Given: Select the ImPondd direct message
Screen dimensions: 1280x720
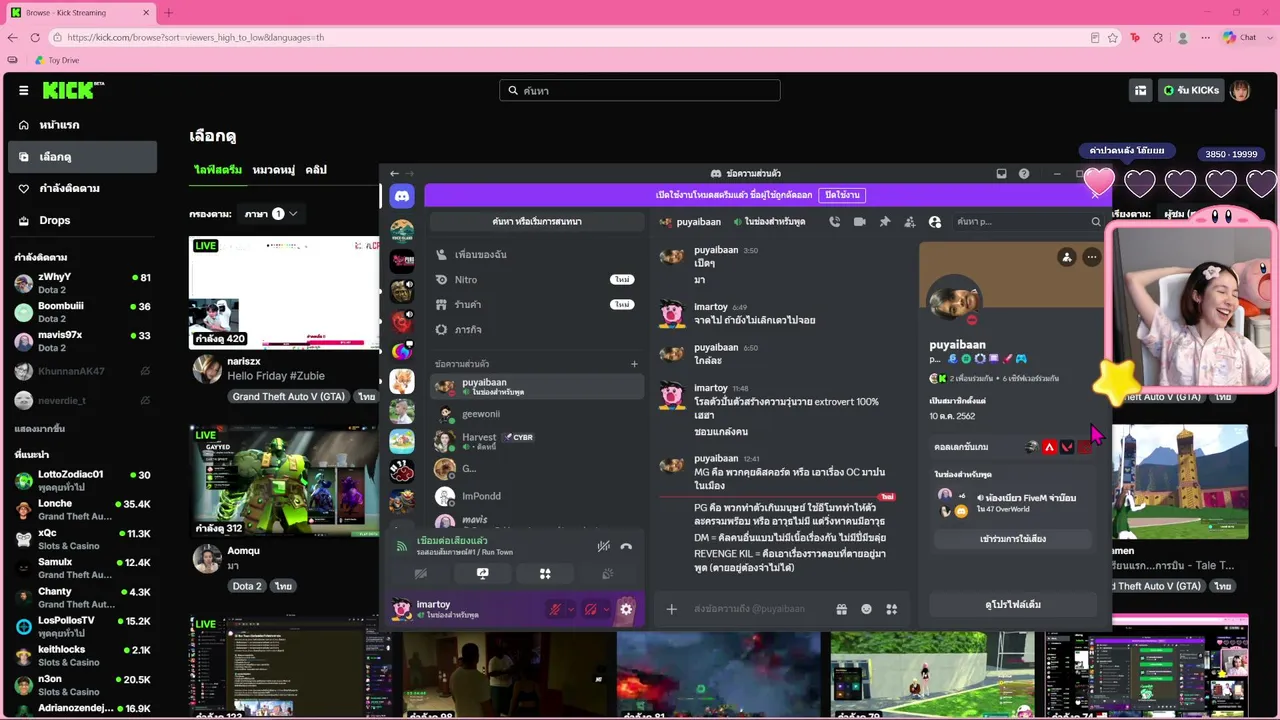Looking at the screenshot, I should [x=537, y=496].
